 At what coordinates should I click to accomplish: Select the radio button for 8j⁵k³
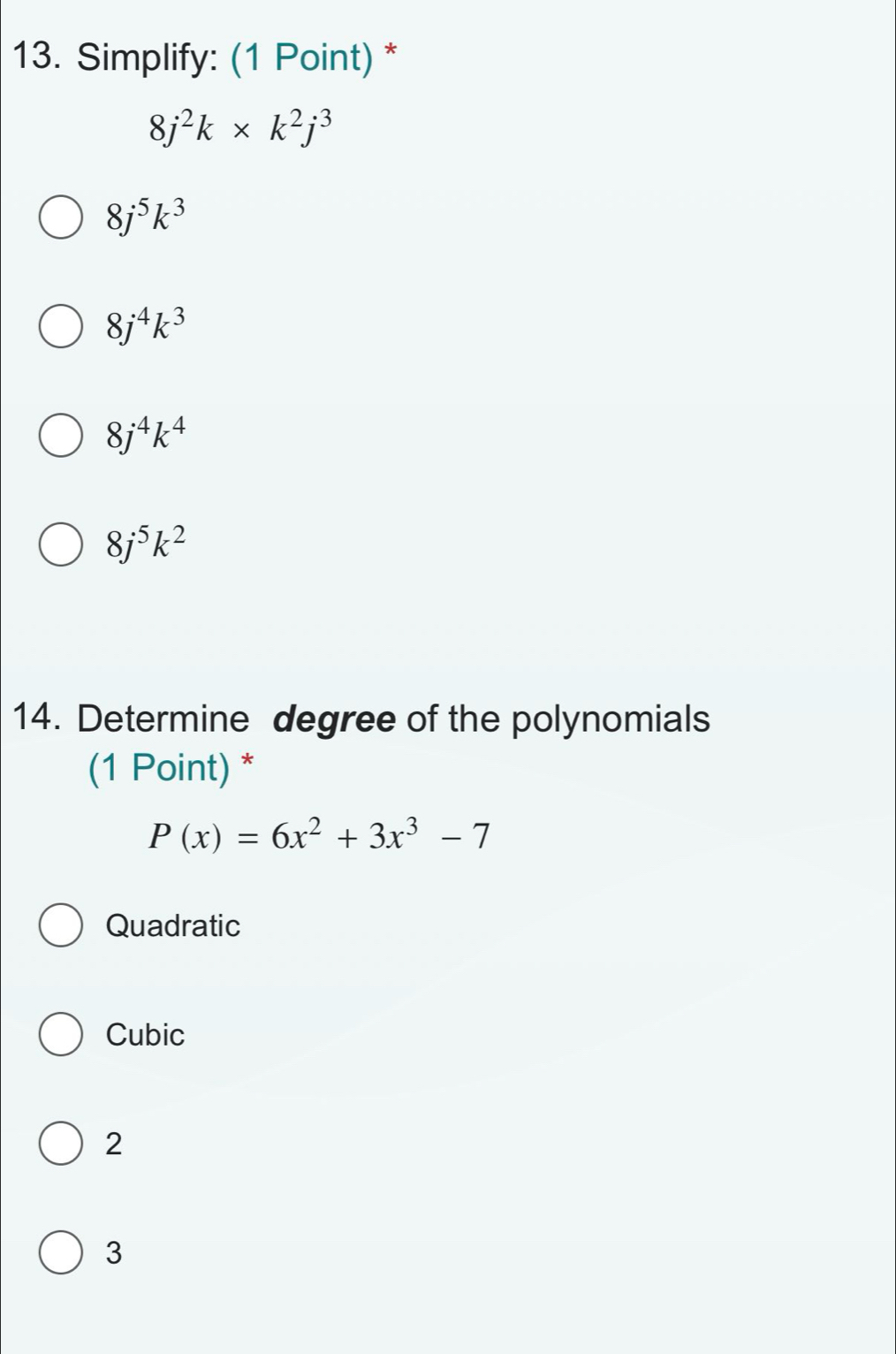(x=60, y=217)
